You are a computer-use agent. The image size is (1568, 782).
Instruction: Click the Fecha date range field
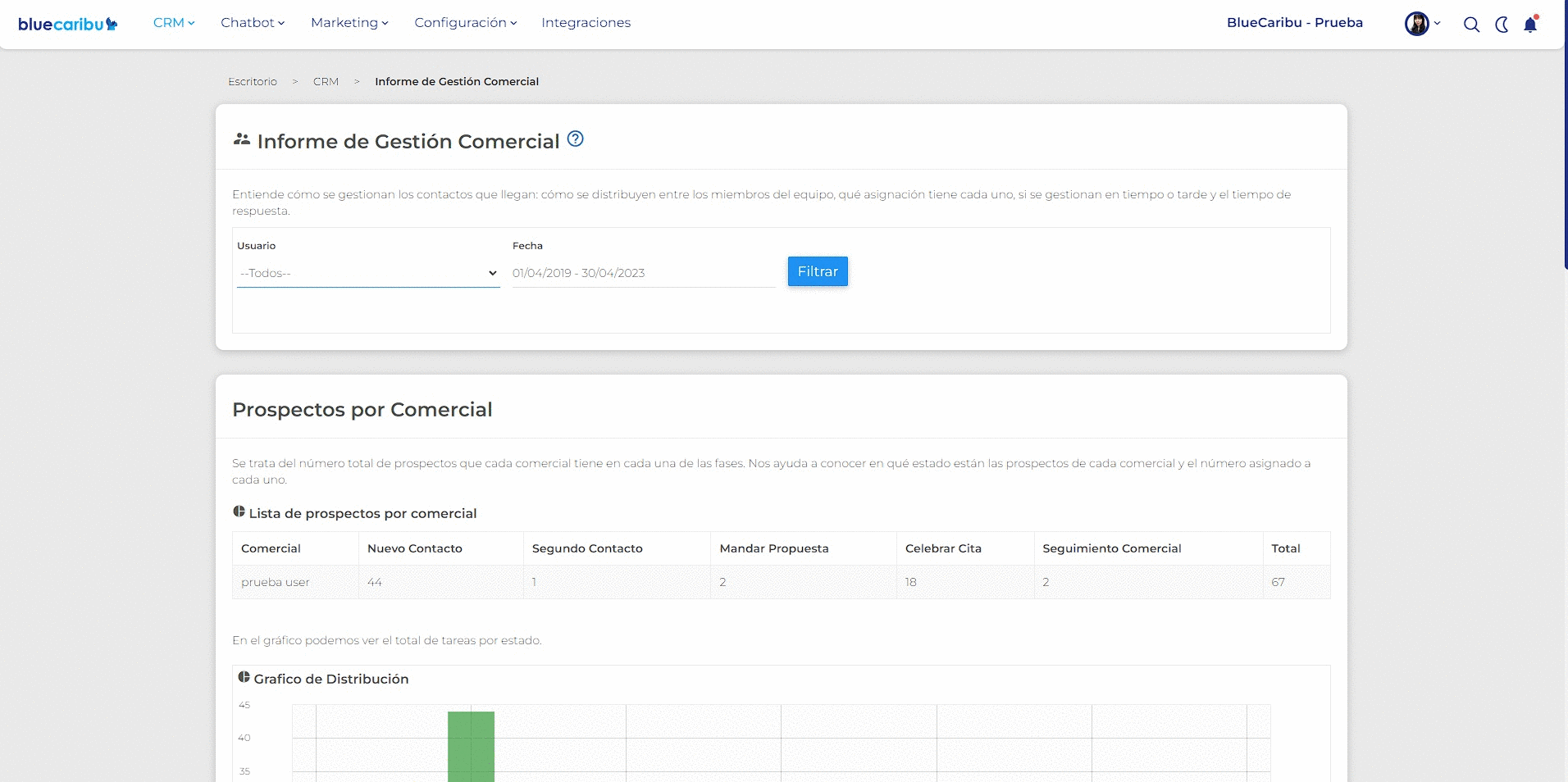(644, 273)
